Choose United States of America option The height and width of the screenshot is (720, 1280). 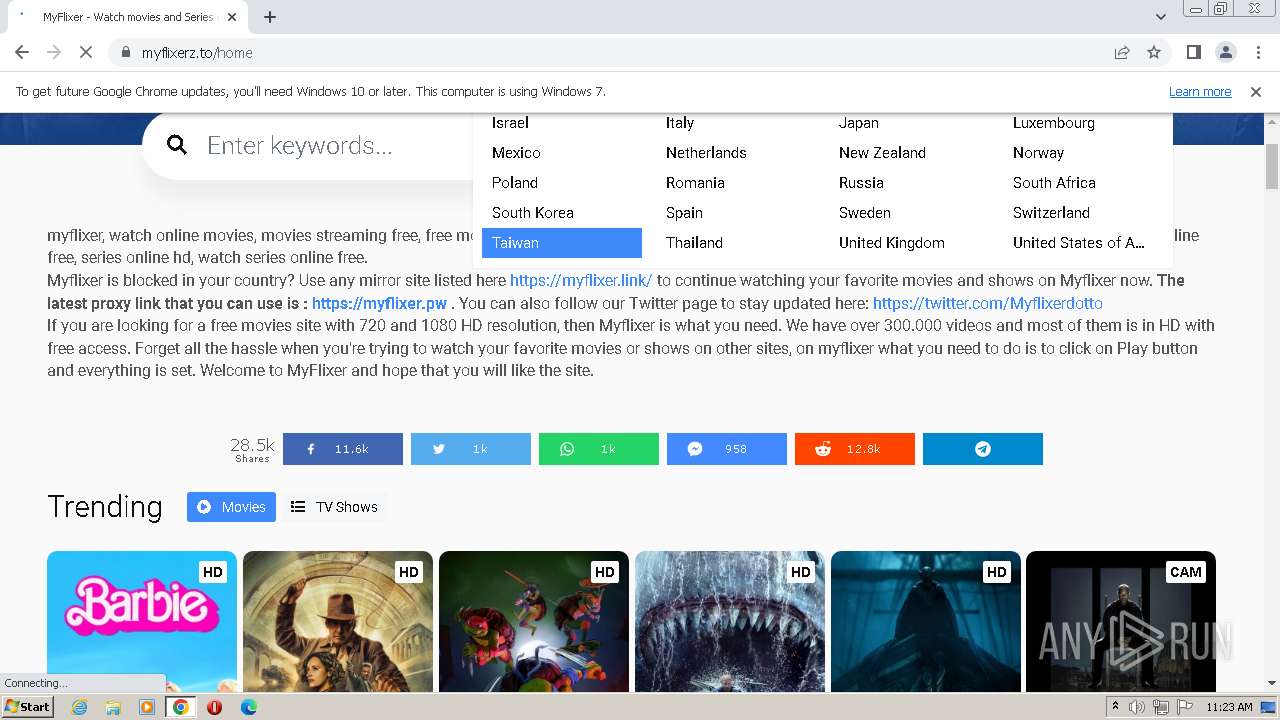(x=1079, y=243)
